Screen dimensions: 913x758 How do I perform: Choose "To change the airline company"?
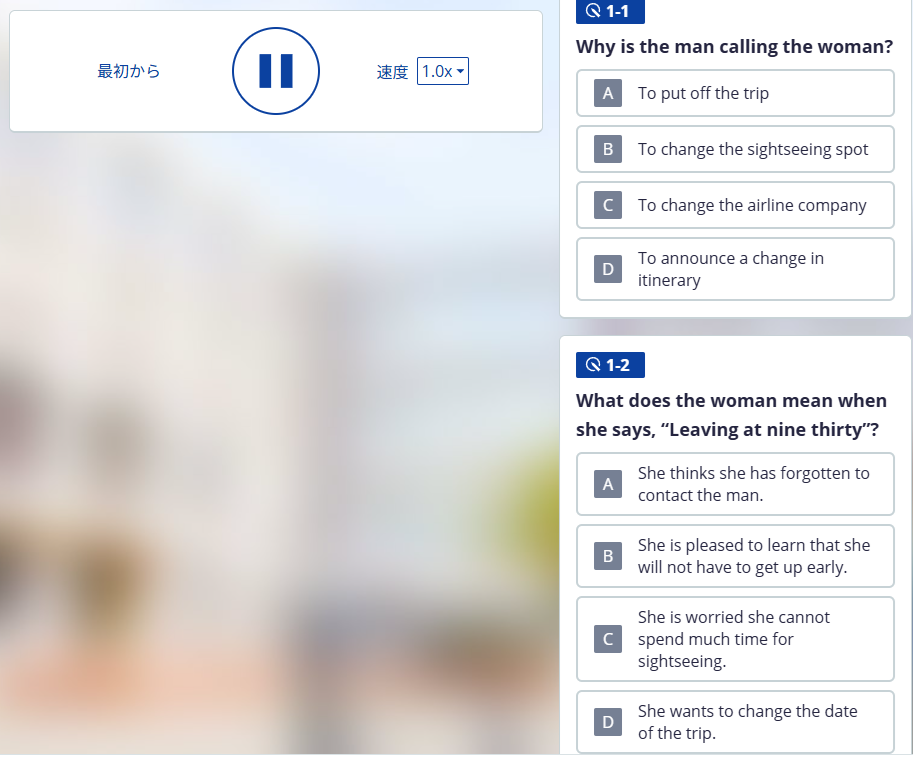click(x=752, y=205)
